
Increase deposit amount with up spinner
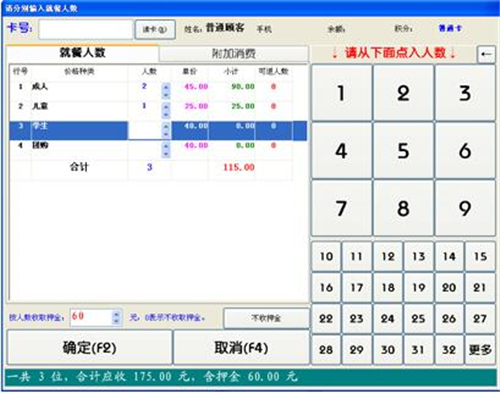coord(116,314)
